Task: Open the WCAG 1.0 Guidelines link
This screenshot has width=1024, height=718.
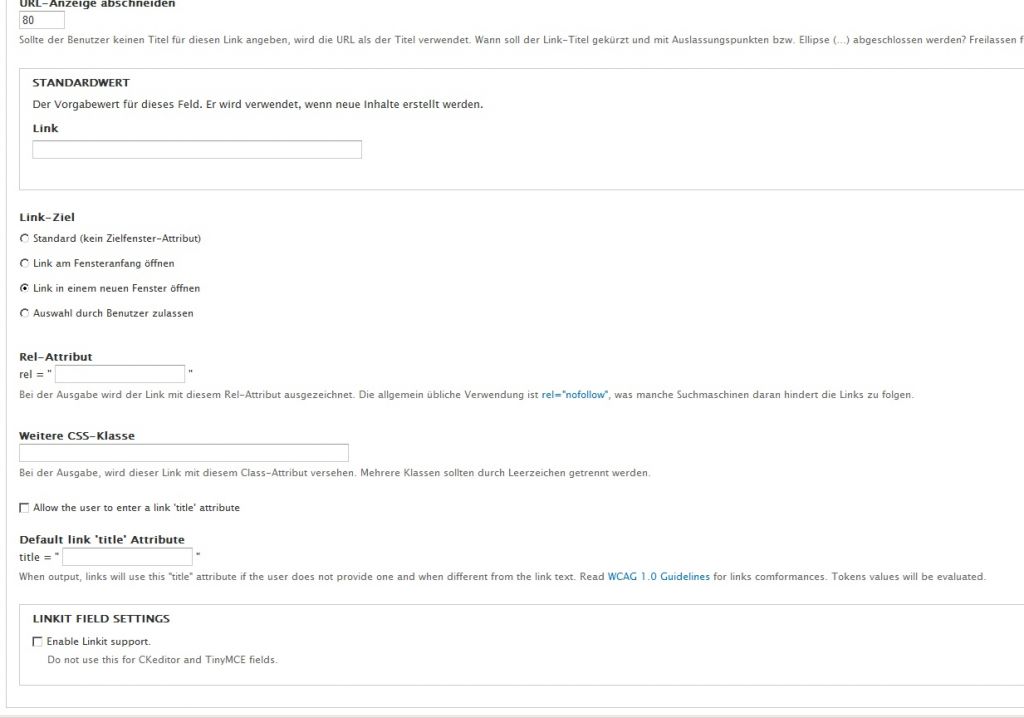Action: (658, 577)
